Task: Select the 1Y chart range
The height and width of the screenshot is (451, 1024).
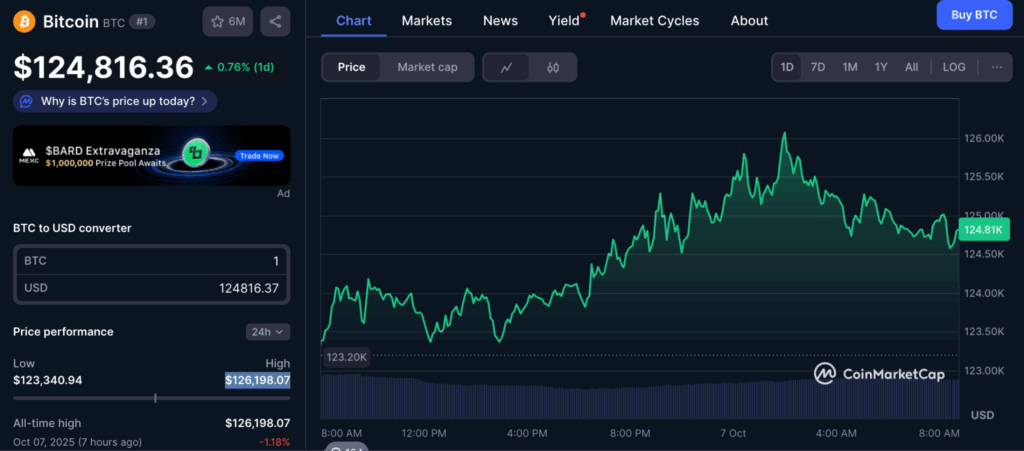Action: tap(881, 67)
